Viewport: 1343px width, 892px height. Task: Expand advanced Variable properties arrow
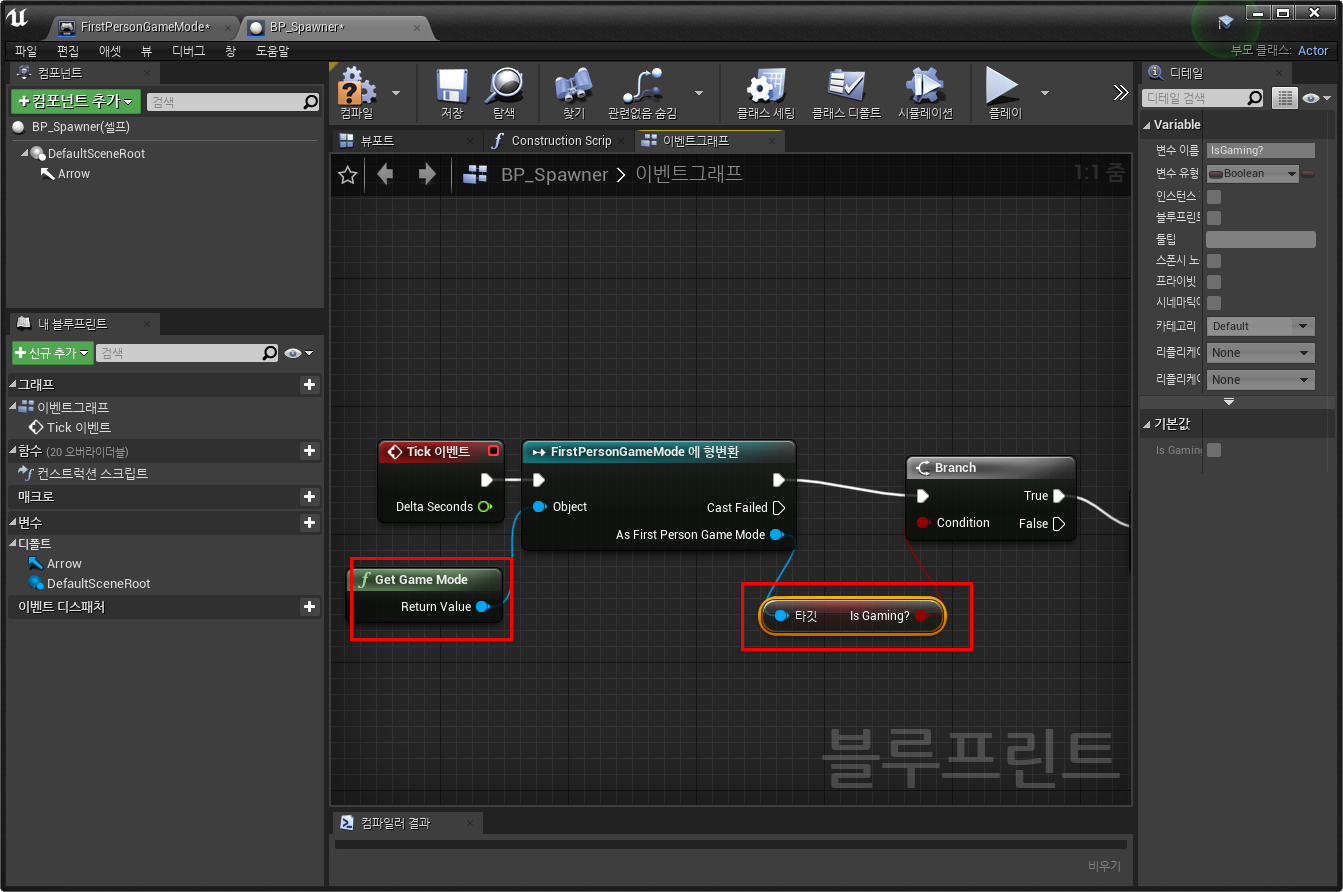click(1229, 401)
